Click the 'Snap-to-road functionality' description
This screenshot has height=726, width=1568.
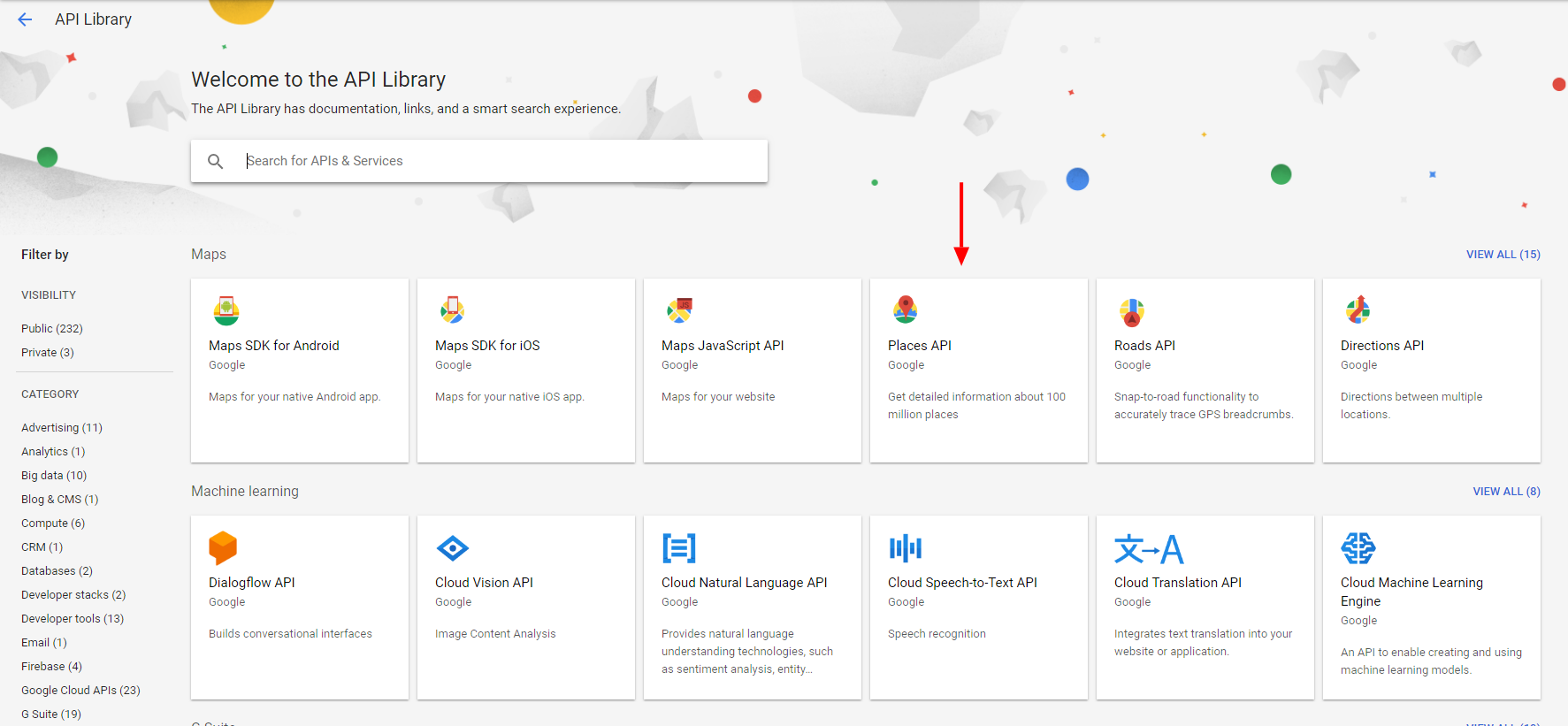coord(1204,406)
